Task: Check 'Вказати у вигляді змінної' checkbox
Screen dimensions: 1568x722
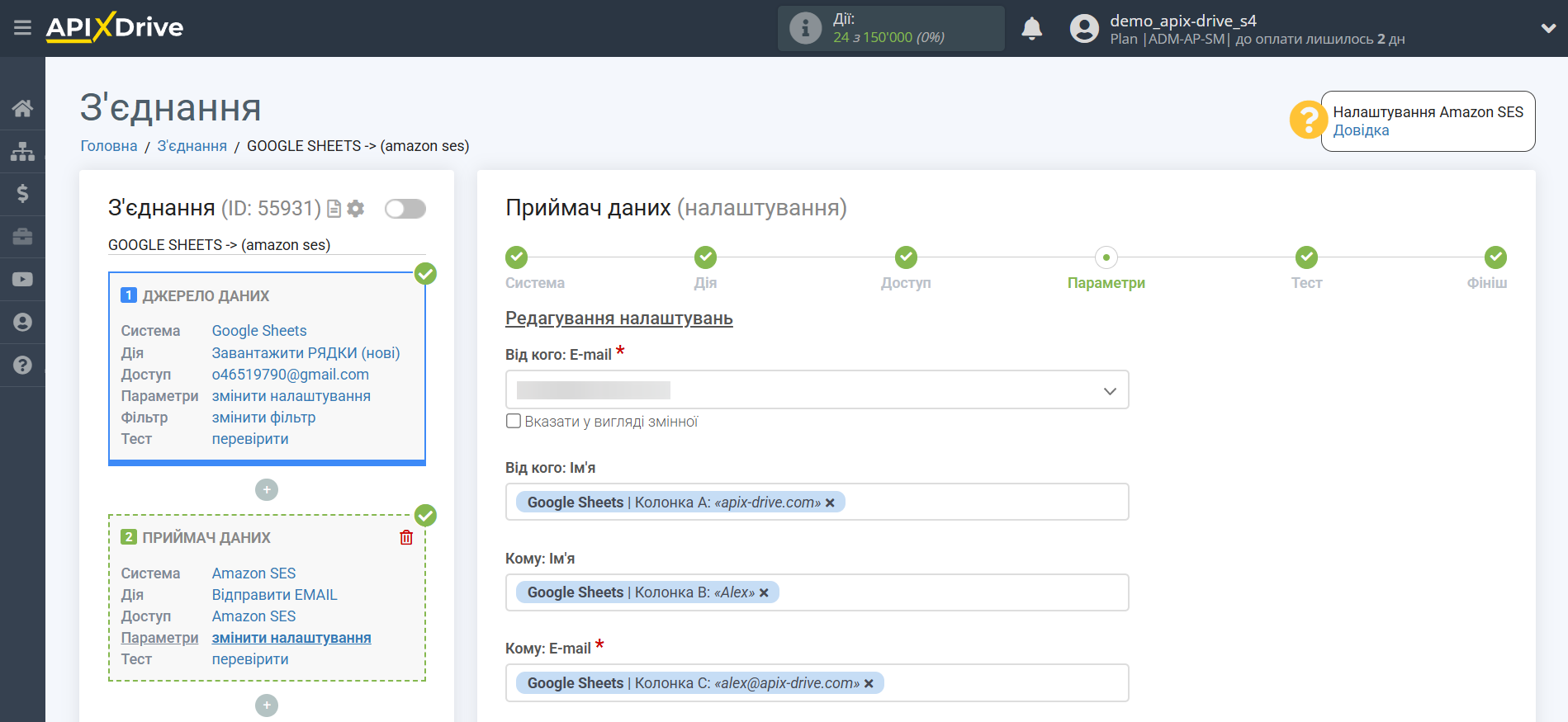Action: point(514,422)
